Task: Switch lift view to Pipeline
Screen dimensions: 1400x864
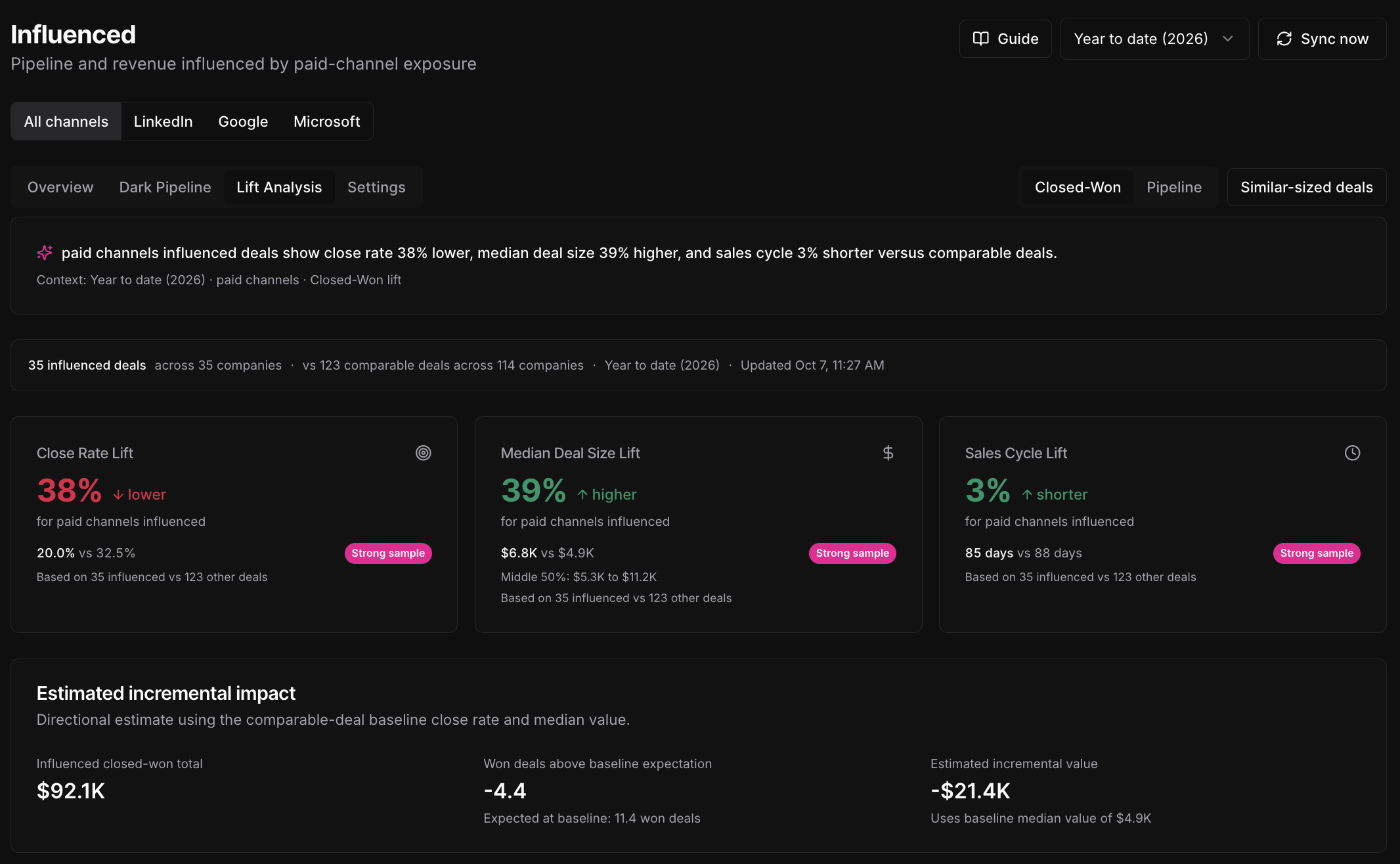Action: [1174, 187]
